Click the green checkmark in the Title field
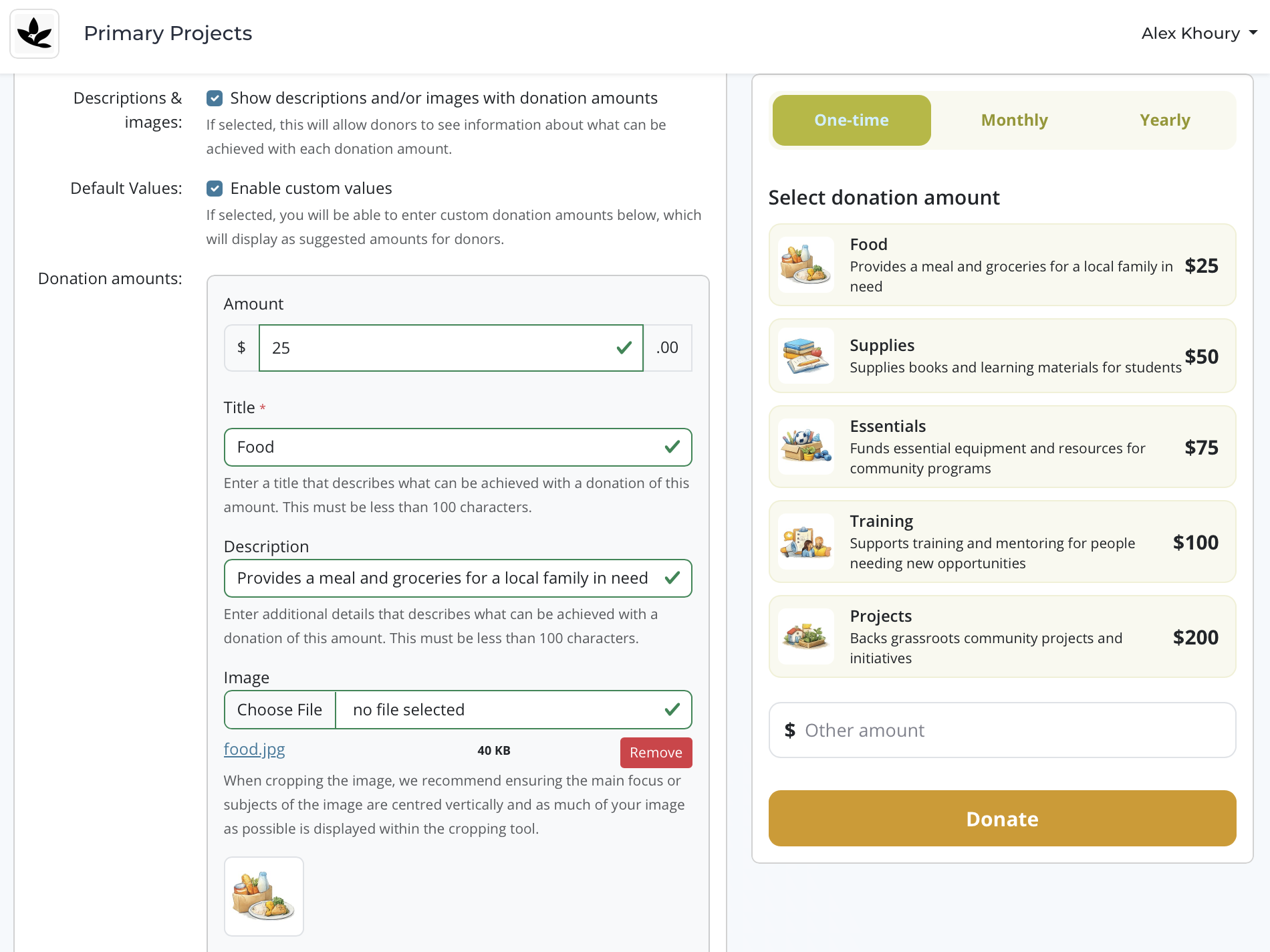1270x952 pixels. tap(671, 447)
